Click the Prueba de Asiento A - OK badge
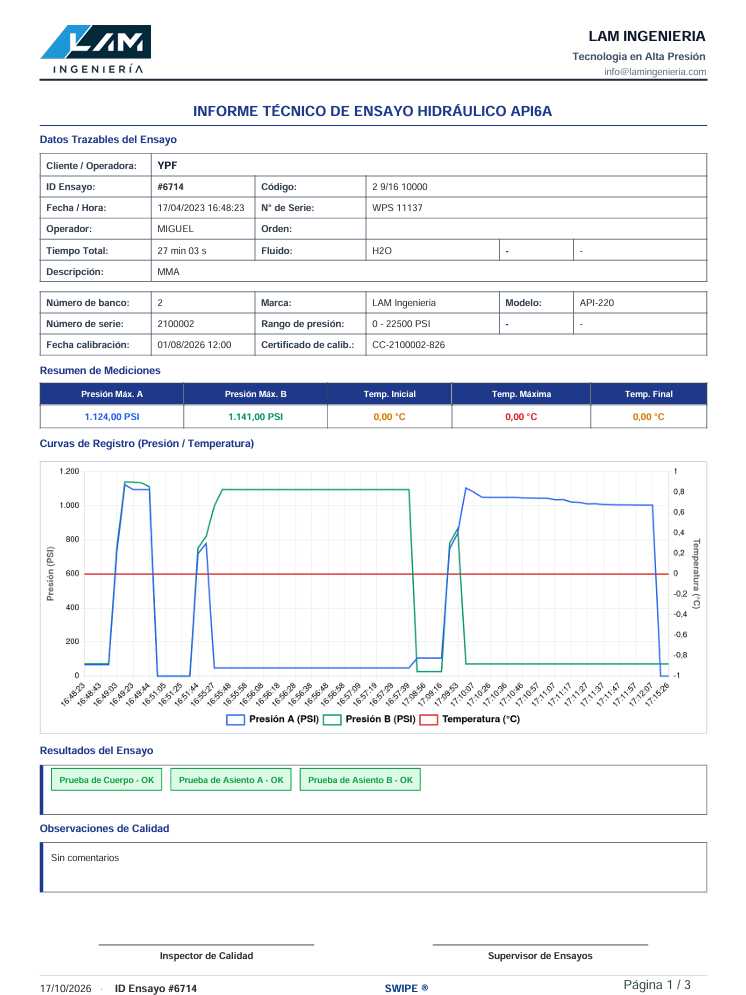This screenshot has width=746, height=995. tap(231, 780)
